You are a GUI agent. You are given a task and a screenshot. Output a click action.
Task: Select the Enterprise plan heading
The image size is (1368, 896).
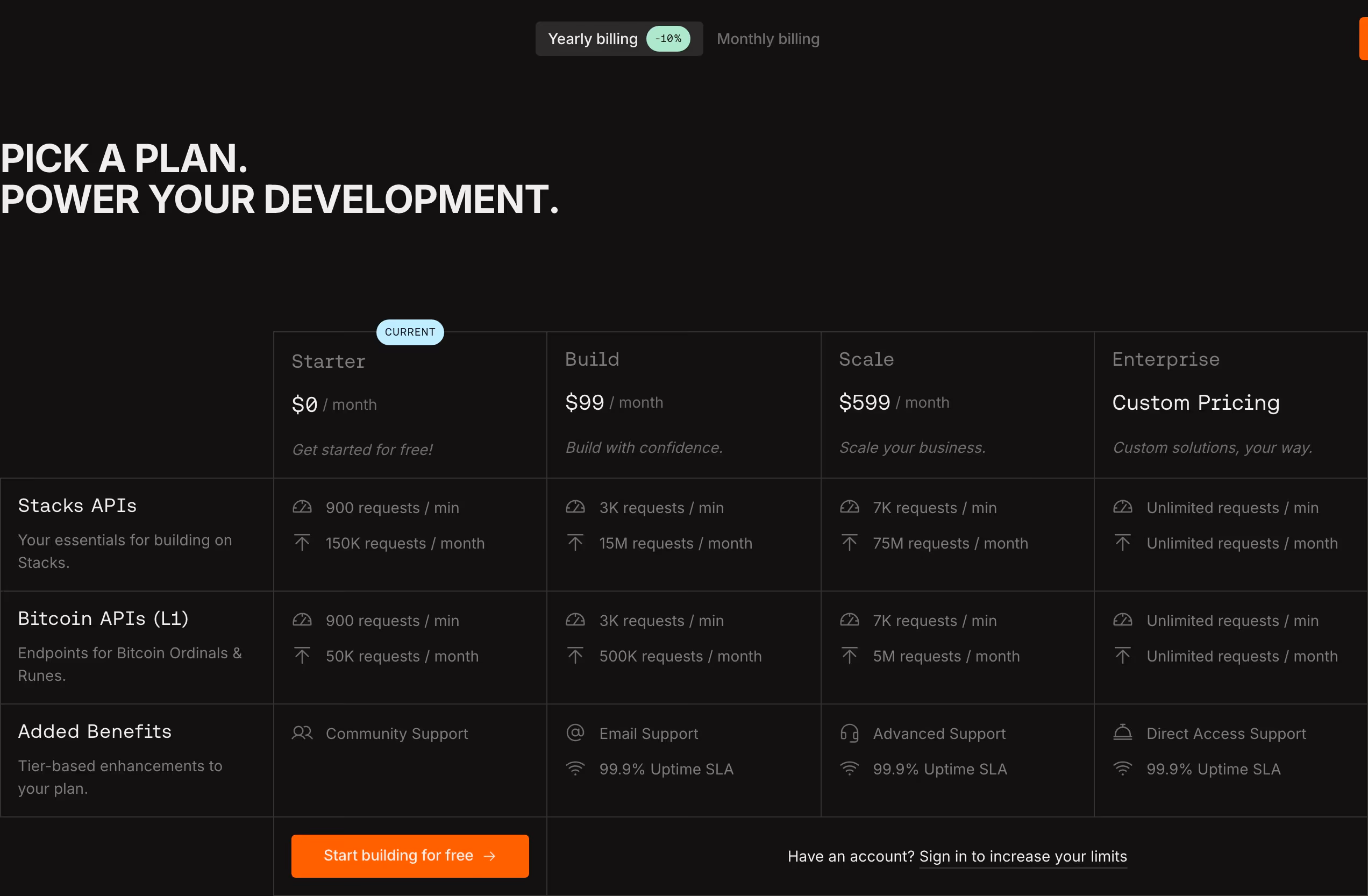click(1166, 359)
